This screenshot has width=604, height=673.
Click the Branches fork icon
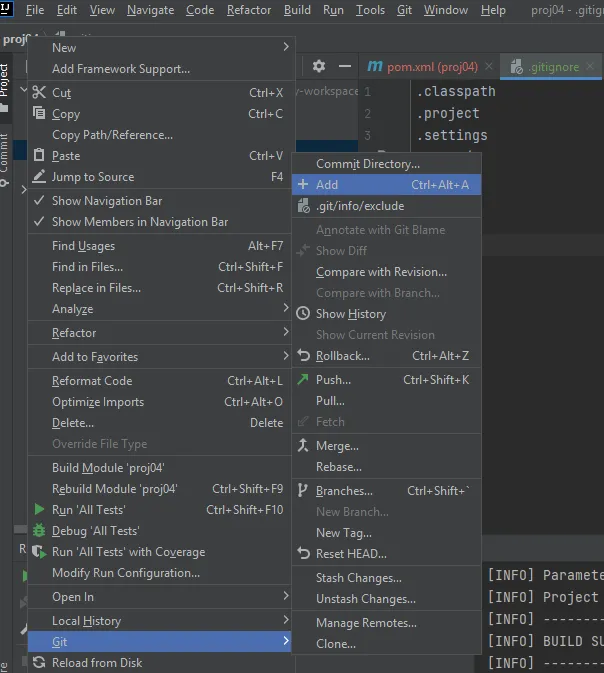pyautogui.click(x=303, y=490)
